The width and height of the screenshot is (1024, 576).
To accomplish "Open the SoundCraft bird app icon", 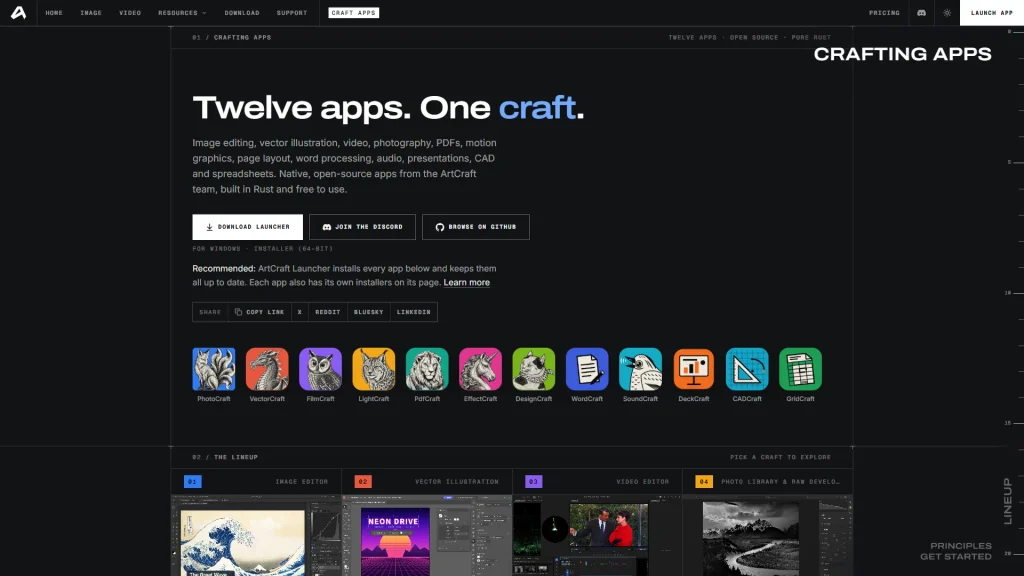I will pyautogui.click(x=640, y=369).
